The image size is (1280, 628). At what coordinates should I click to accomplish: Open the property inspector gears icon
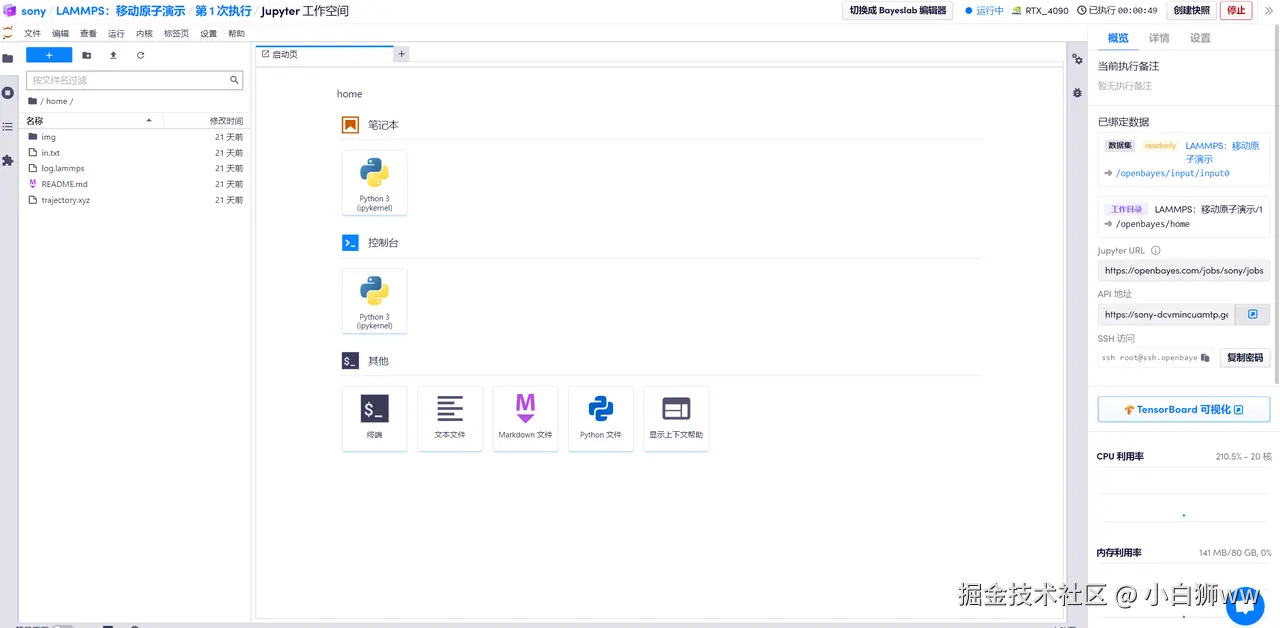click(x=1077, y=59)
